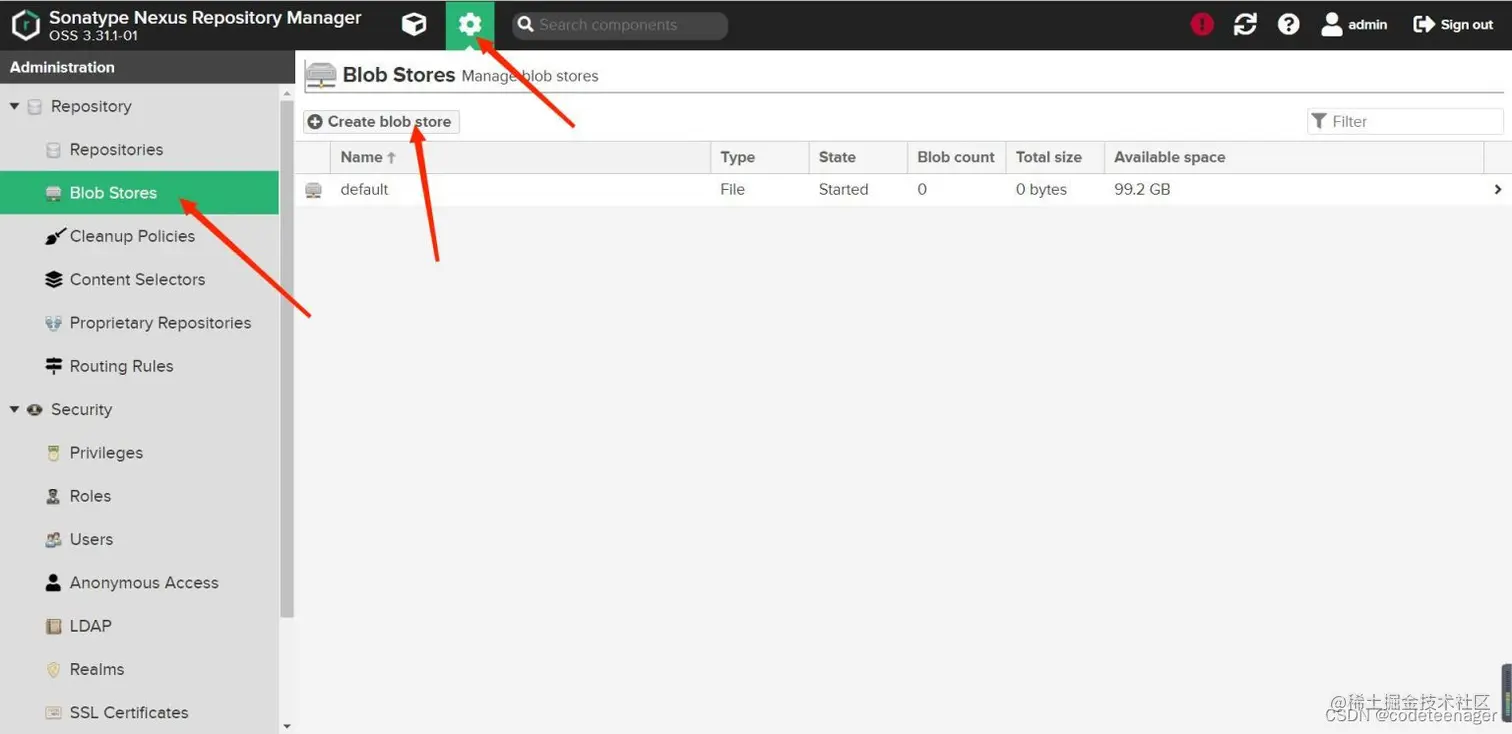Click the Proprietary Repositories icon

click(54, 322)
